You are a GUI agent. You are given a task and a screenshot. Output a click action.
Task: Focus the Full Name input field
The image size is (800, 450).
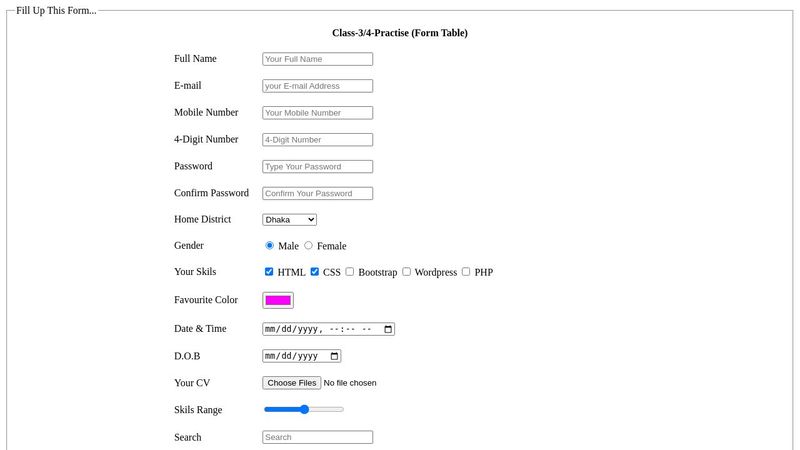317,59
